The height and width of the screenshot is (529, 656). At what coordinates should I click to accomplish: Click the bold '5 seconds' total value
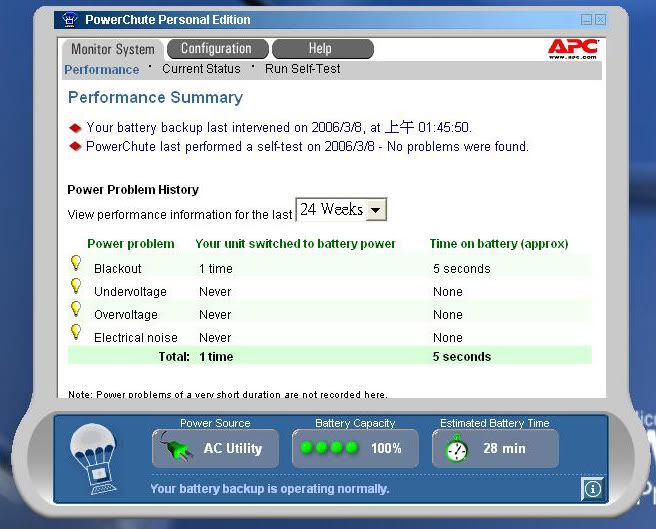(462, 357)
